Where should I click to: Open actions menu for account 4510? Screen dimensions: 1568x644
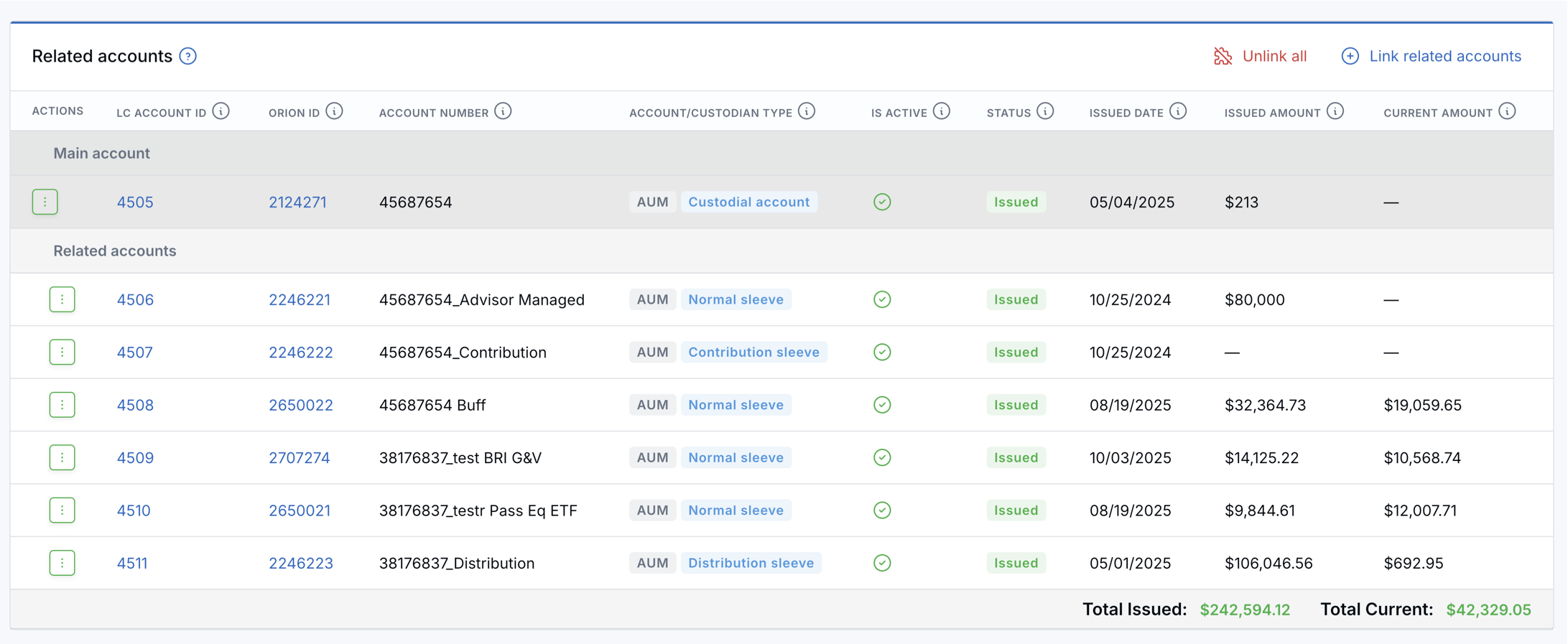(62, 510)
